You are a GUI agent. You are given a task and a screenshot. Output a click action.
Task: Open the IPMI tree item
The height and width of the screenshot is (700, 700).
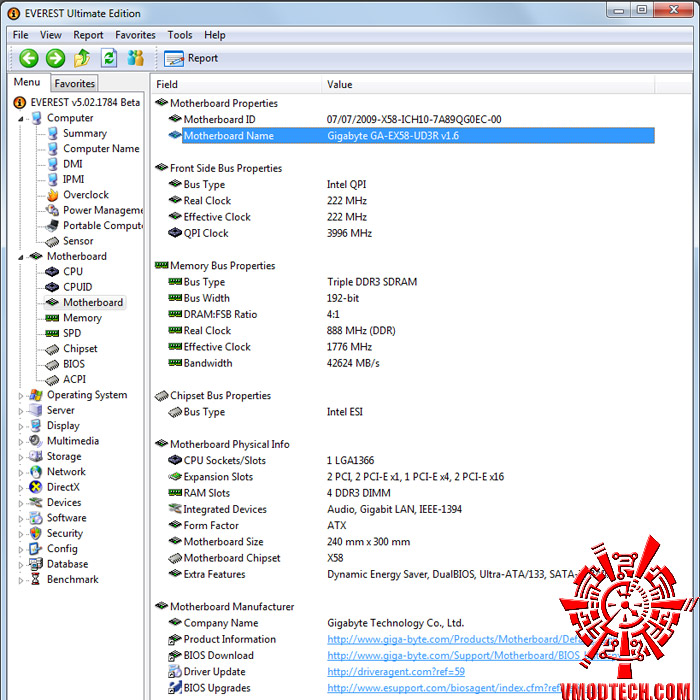74,179
